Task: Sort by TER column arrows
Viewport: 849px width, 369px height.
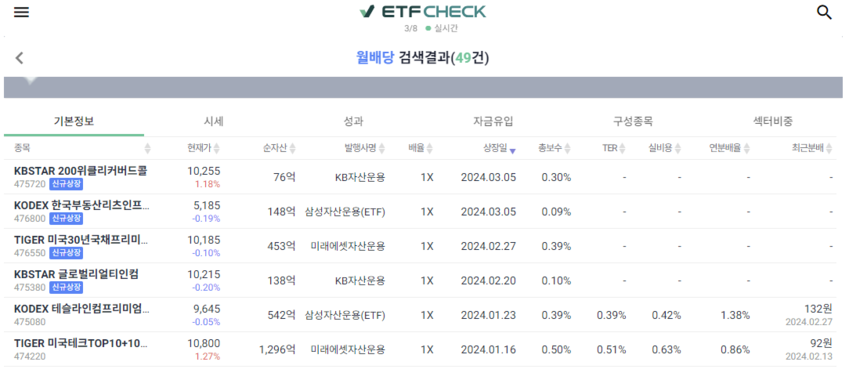Action: pos(622,148)
